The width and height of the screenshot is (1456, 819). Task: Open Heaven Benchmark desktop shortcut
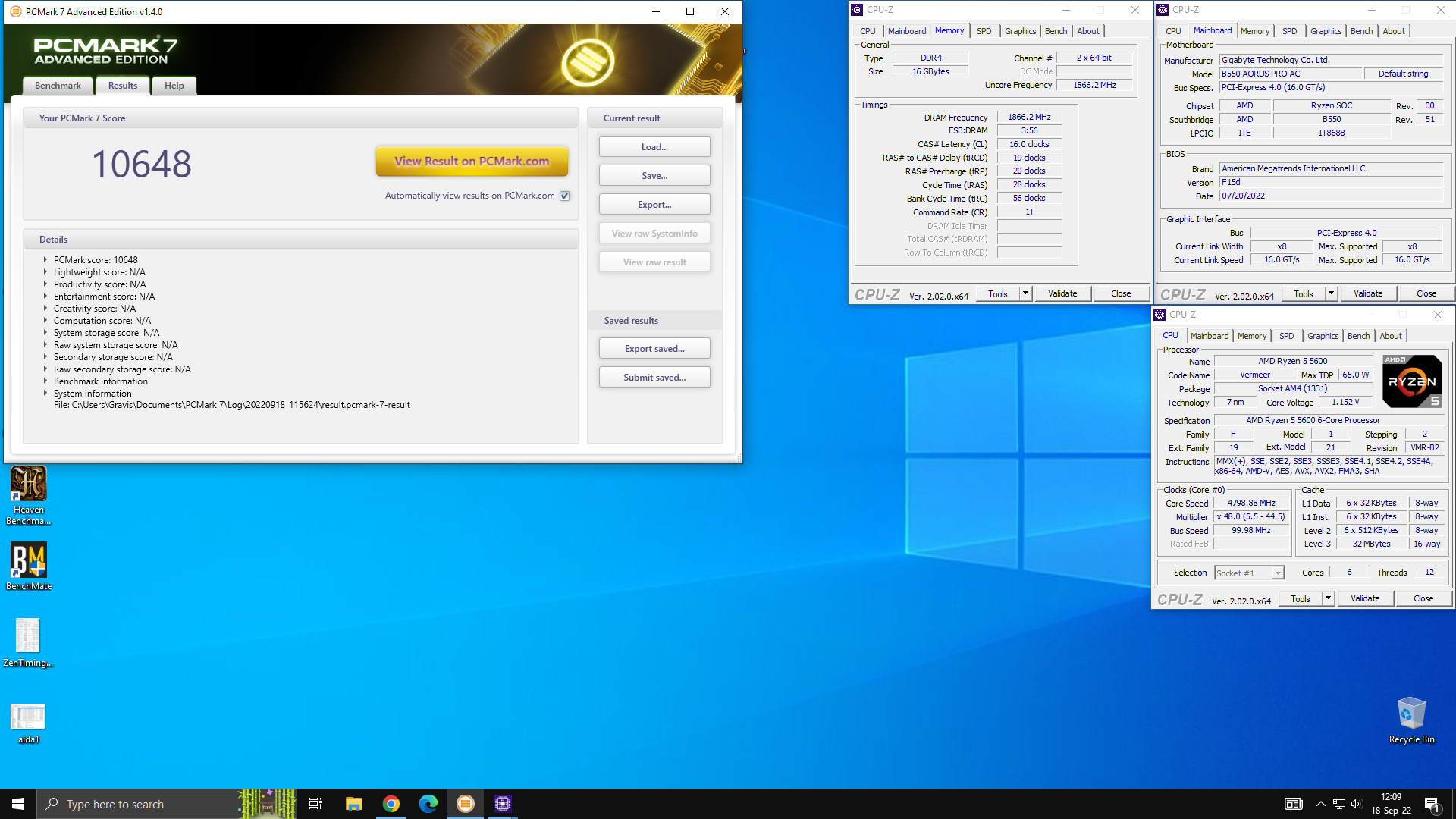29,496
